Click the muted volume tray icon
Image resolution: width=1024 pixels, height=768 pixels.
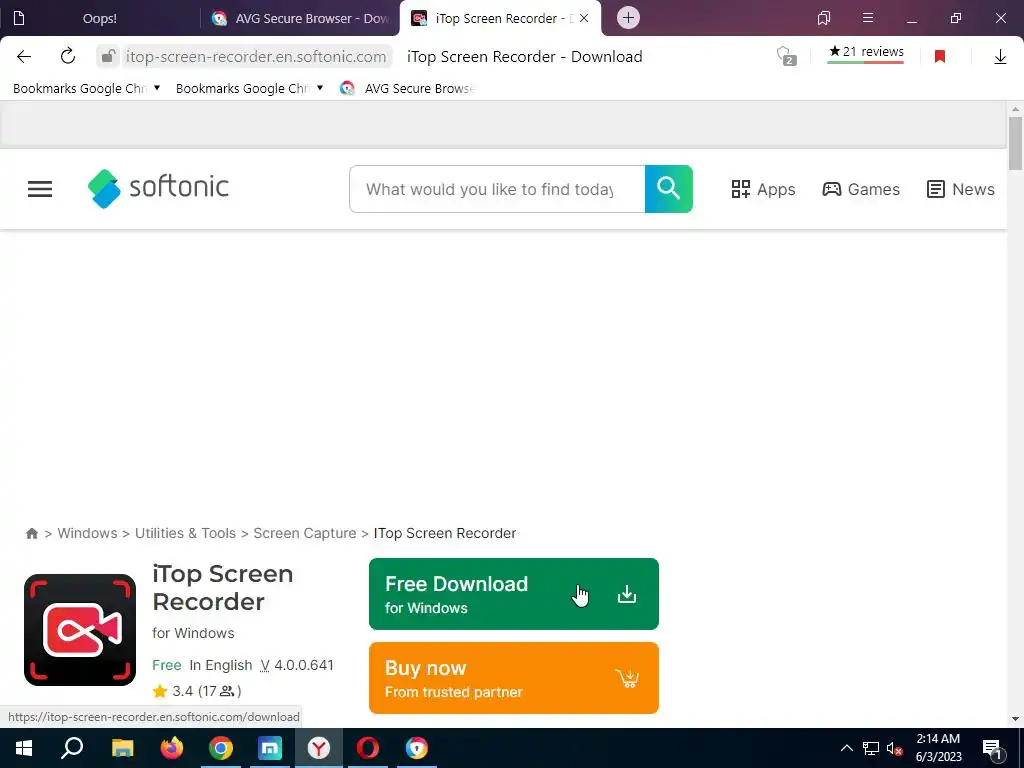click(895, 748)
